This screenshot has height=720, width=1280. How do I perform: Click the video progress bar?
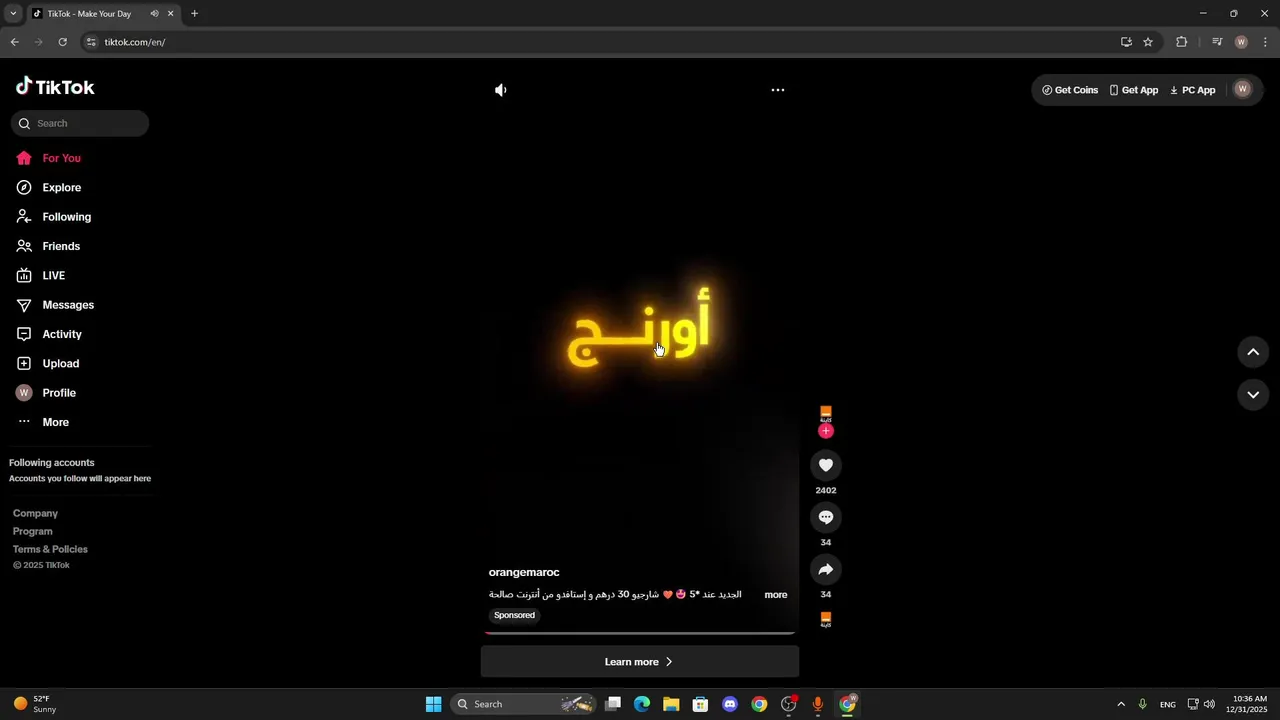[x=640, y=633]
